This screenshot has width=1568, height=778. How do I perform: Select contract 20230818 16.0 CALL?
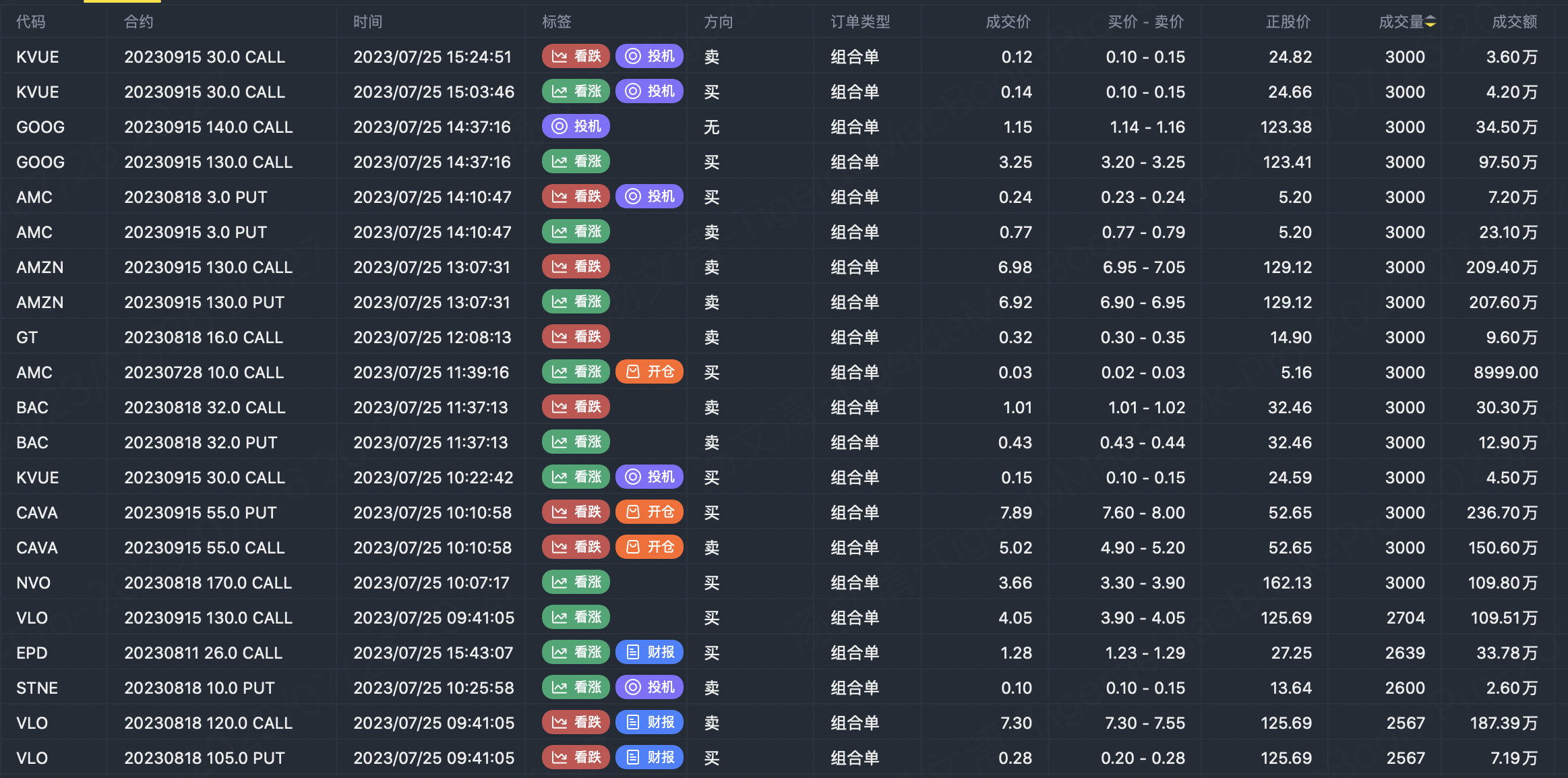(204, 337)
